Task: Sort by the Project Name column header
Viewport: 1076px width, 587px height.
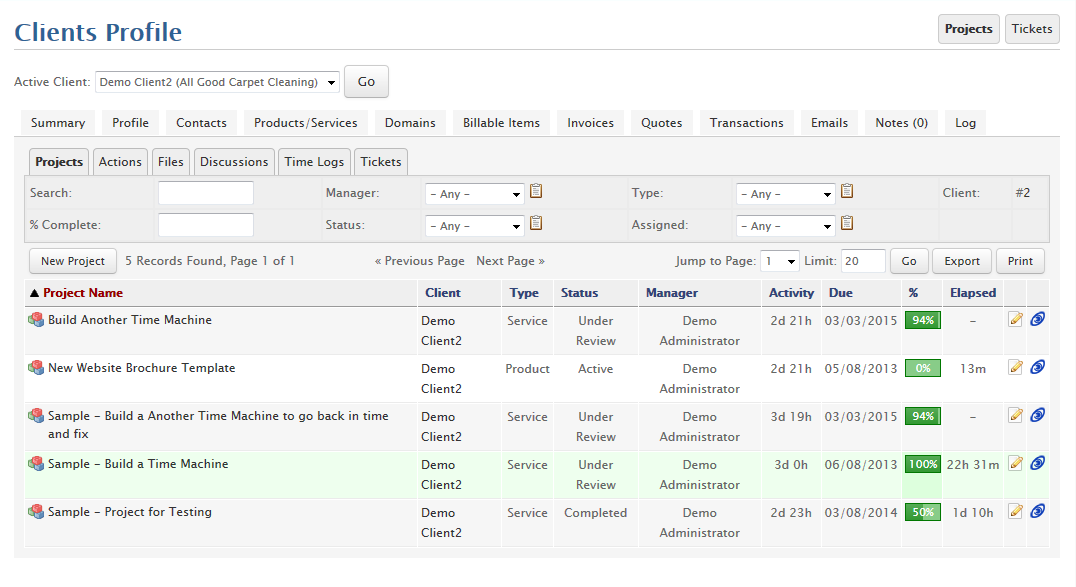Action: pyautogui.click(x=83, y=293)
